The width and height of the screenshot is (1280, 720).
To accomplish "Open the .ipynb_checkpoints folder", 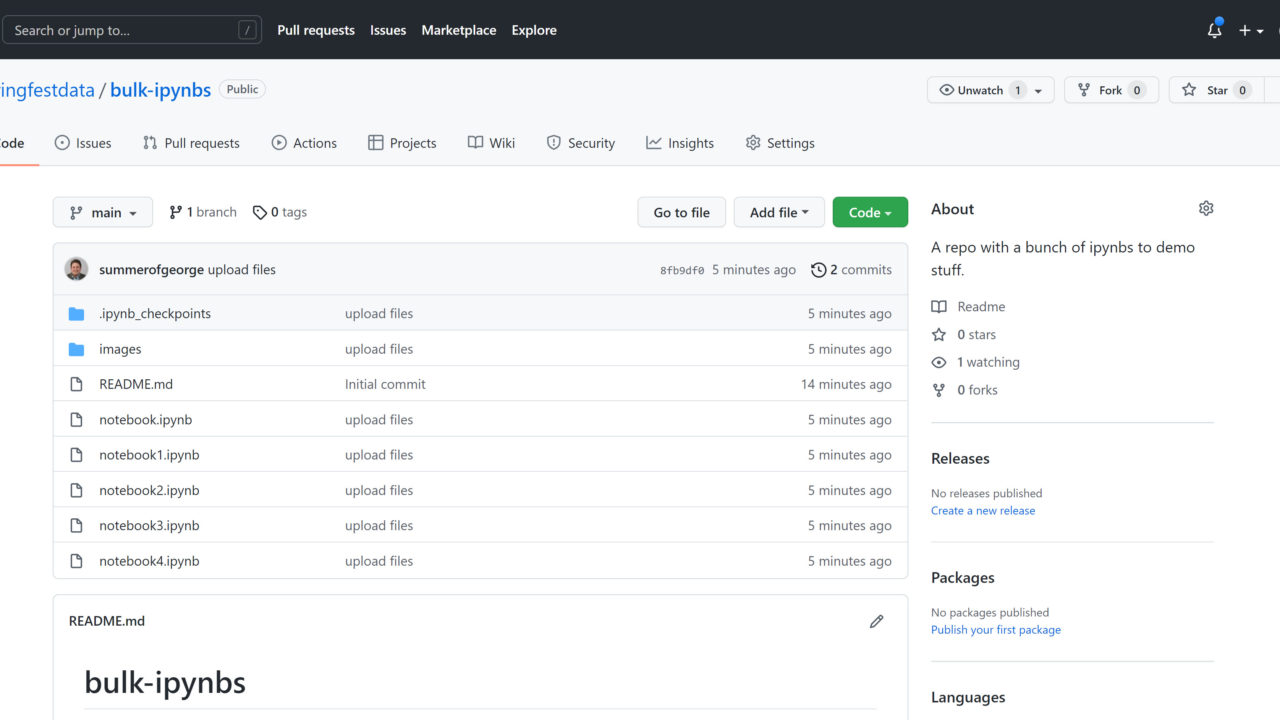I will [155, 314].
